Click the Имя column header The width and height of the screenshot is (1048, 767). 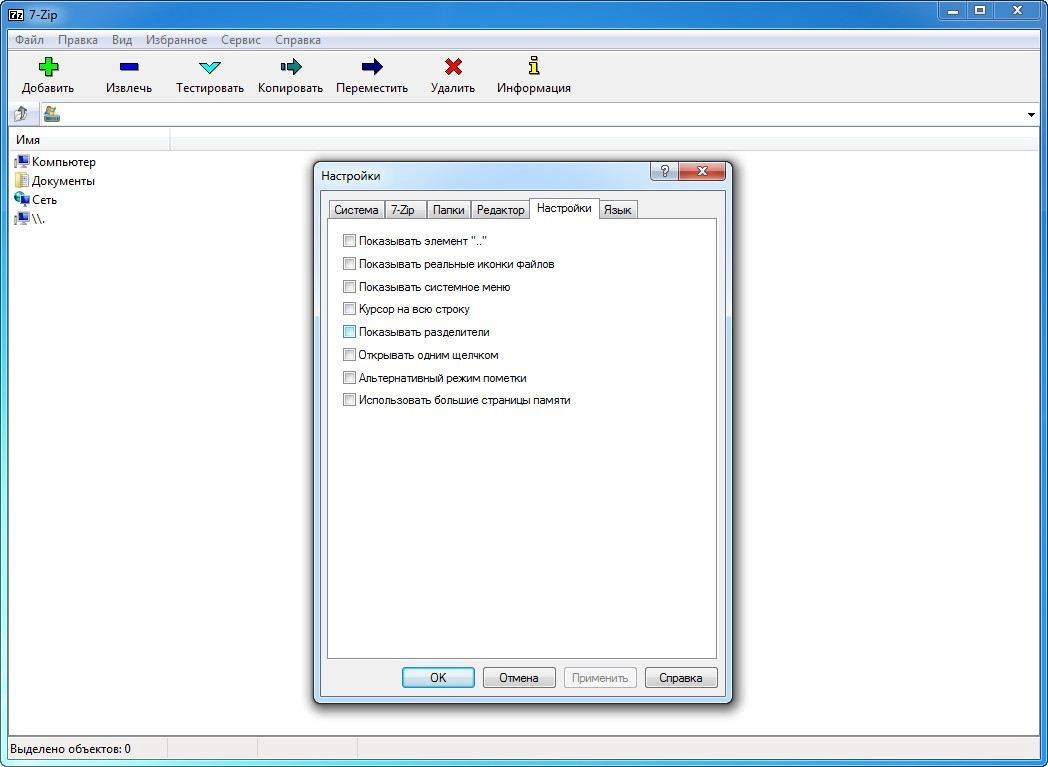[x=90, y=140]
